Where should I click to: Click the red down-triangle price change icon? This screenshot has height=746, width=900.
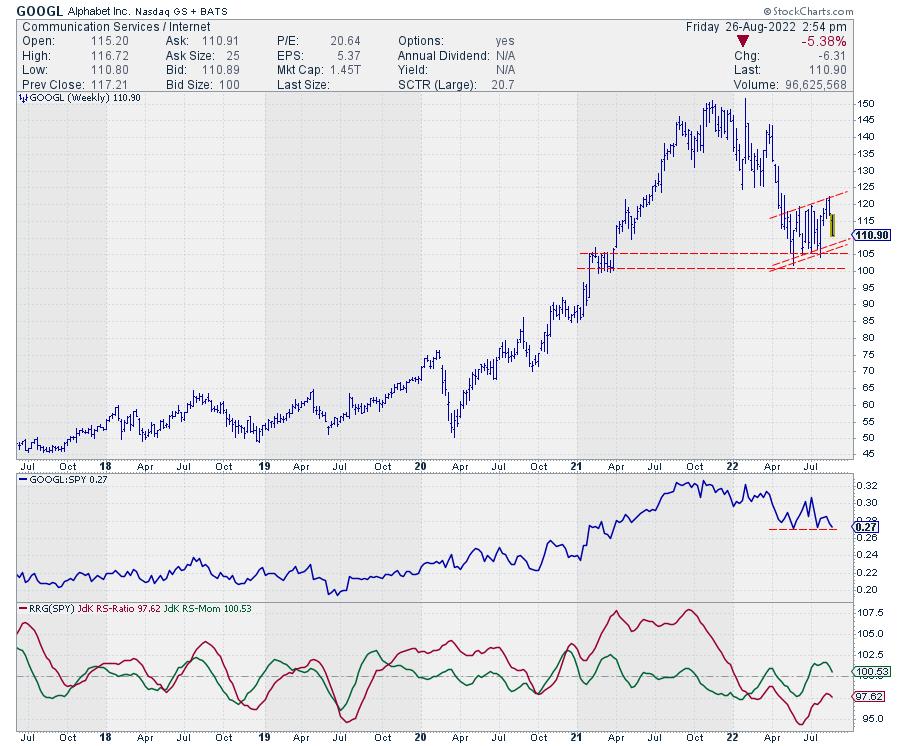point(743,41)
